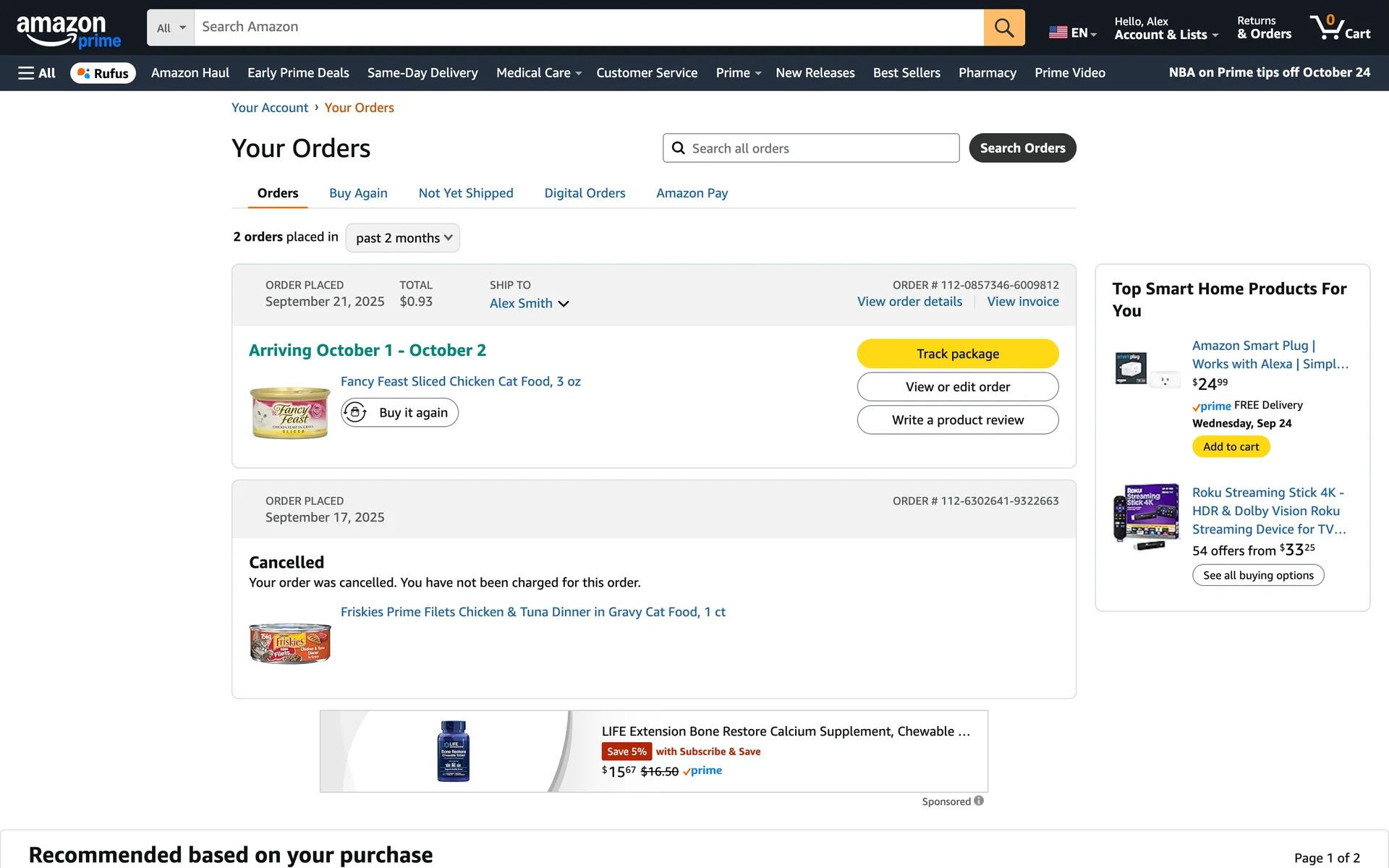Expand the Alex Smith ship-to details
The height and width of the screenshot is (868, 1389).
[529, 303]
